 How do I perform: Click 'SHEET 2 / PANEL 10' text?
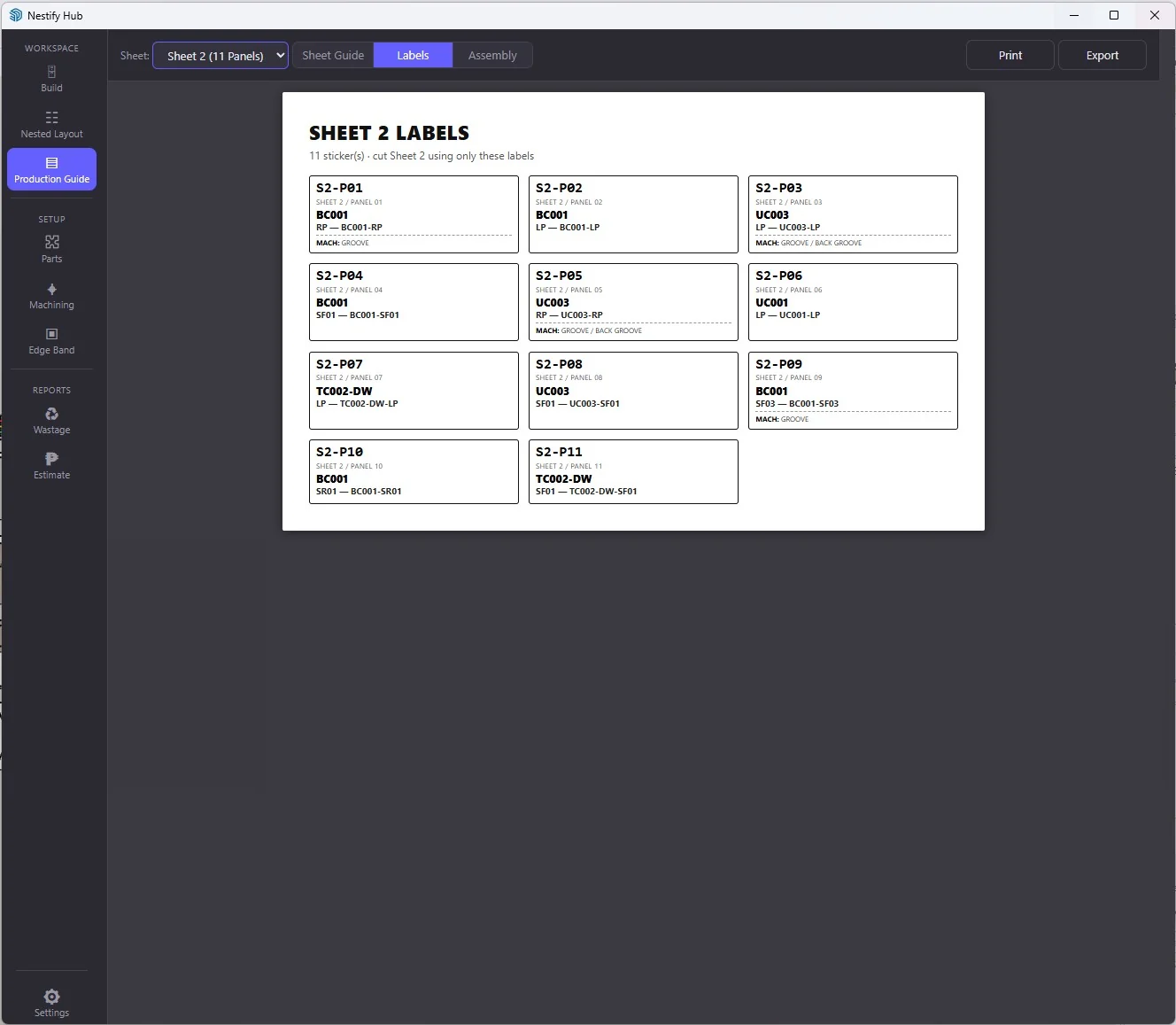349,466
